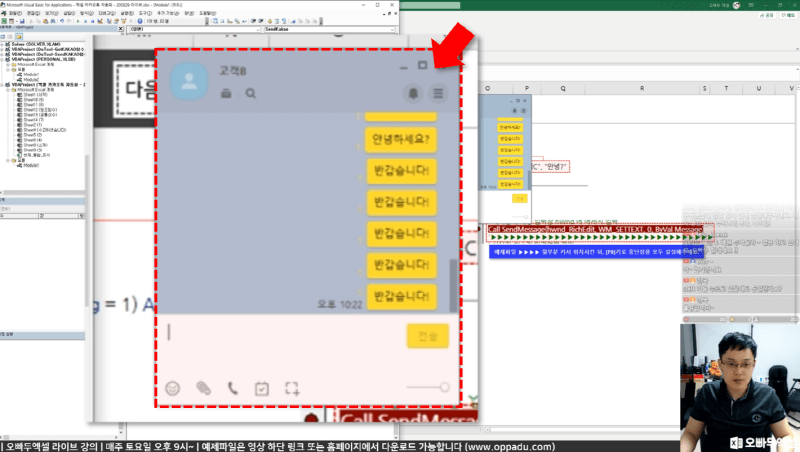800x452 pixels.
Task: Select column Q header in Excel
Action: [x=563, y=88]
